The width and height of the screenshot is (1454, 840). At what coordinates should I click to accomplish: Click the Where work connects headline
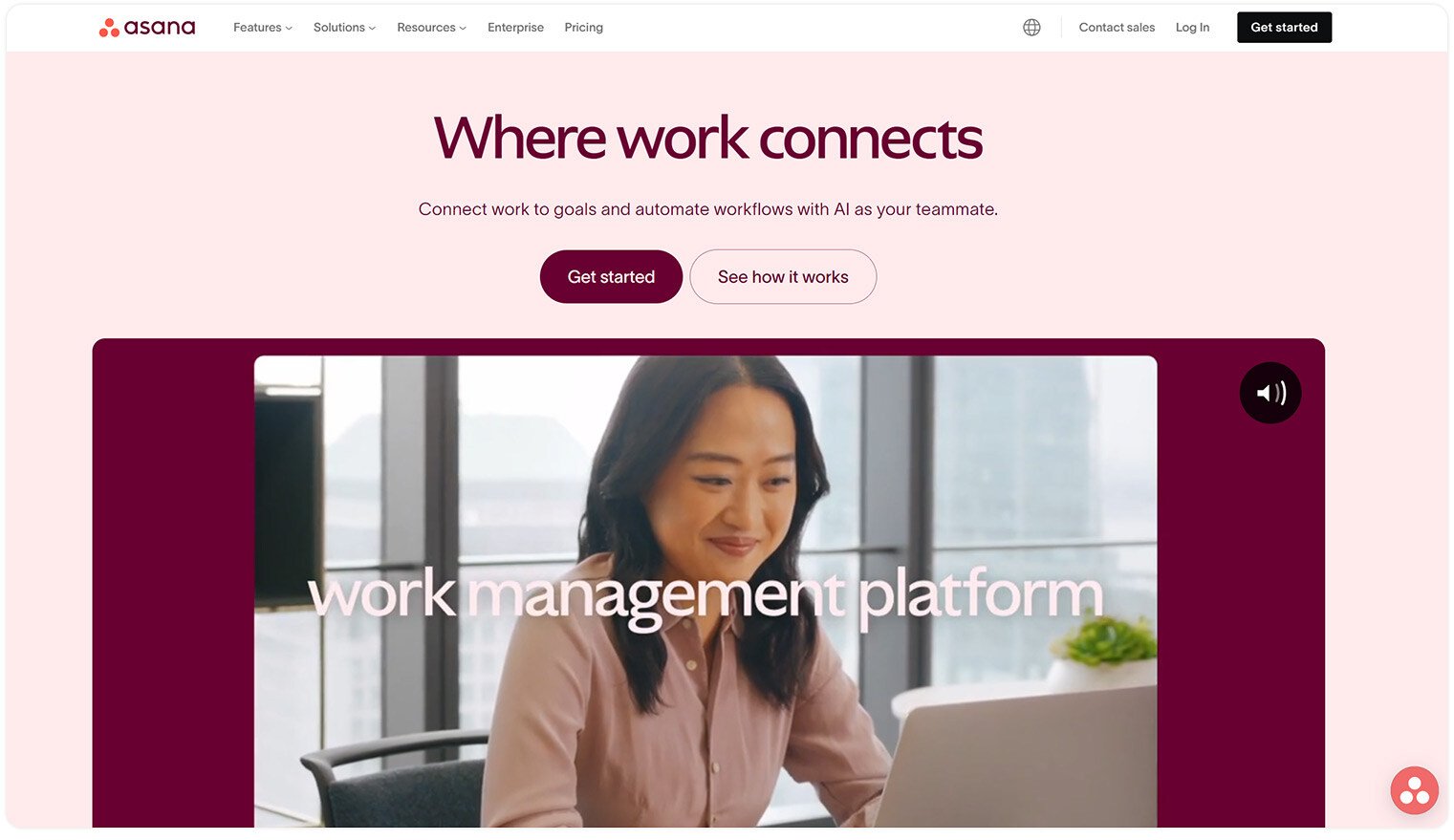coord(708,139)
